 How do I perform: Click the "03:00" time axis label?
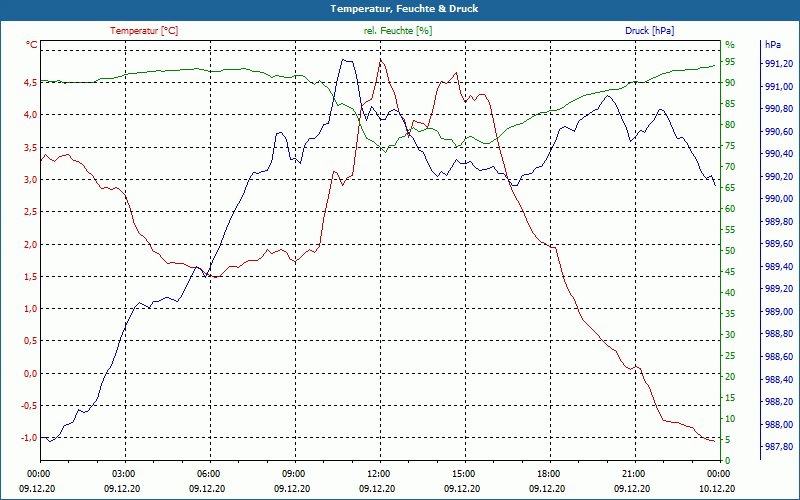122,473
